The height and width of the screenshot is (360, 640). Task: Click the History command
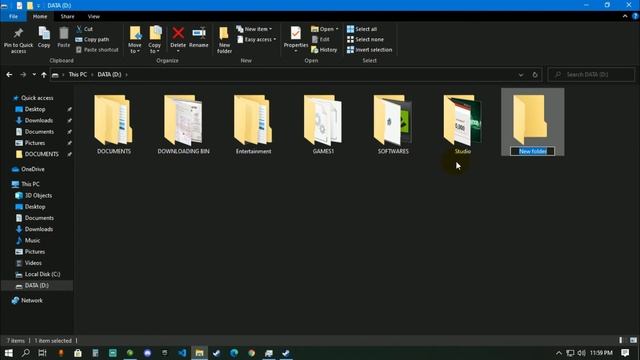(324, 50)
